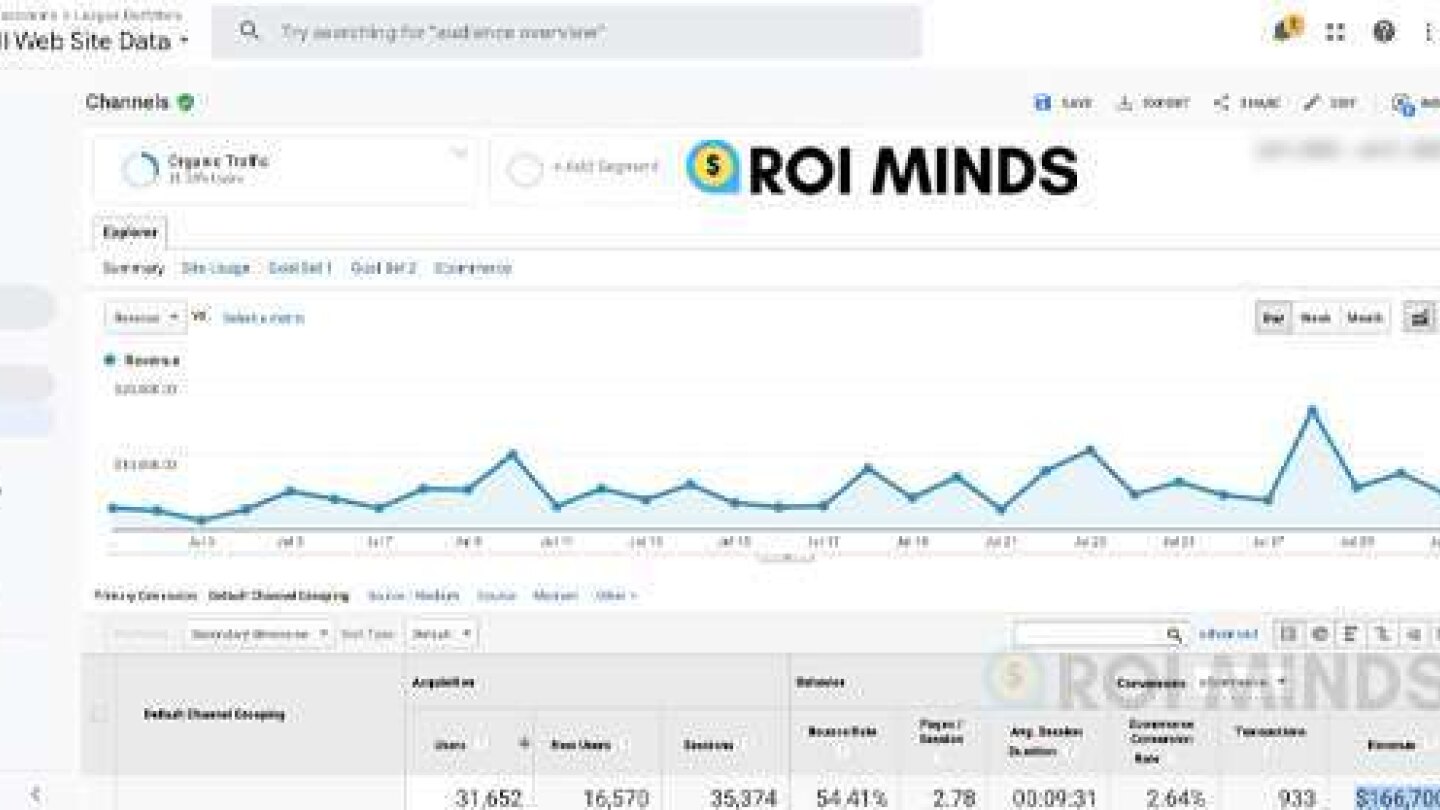Viewport: 1440px width, 810px height.
Task: Select the Explorer tab
Action: tap(131, 232)
